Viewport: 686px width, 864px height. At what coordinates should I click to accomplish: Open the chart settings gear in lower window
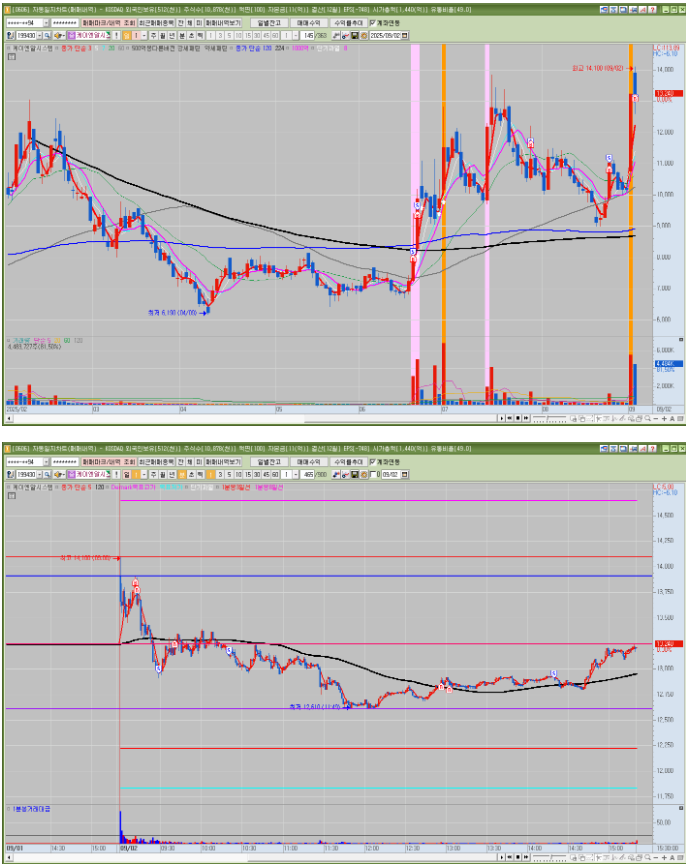(x=363, y=474)
